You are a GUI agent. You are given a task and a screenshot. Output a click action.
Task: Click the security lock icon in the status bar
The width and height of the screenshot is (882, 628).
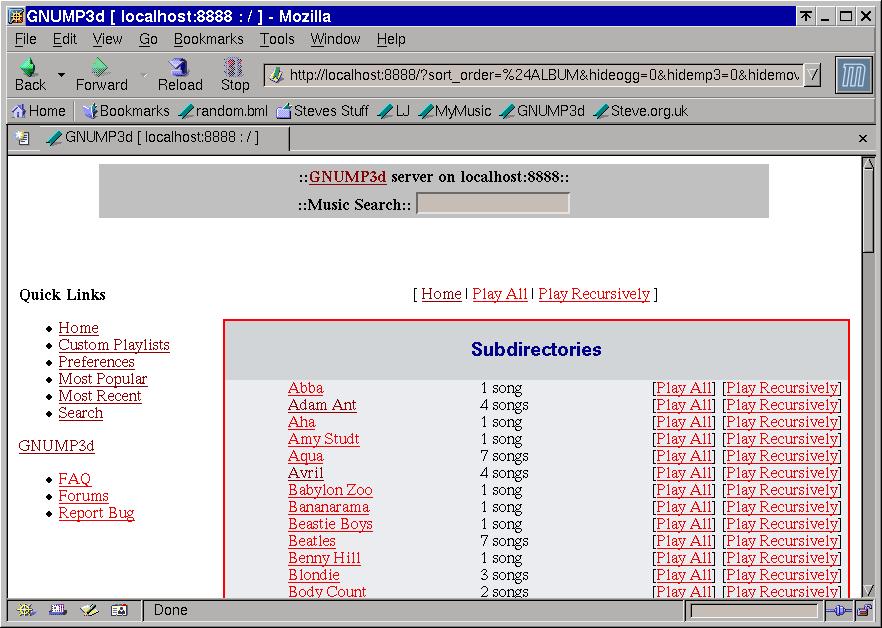tap(863, 611)
